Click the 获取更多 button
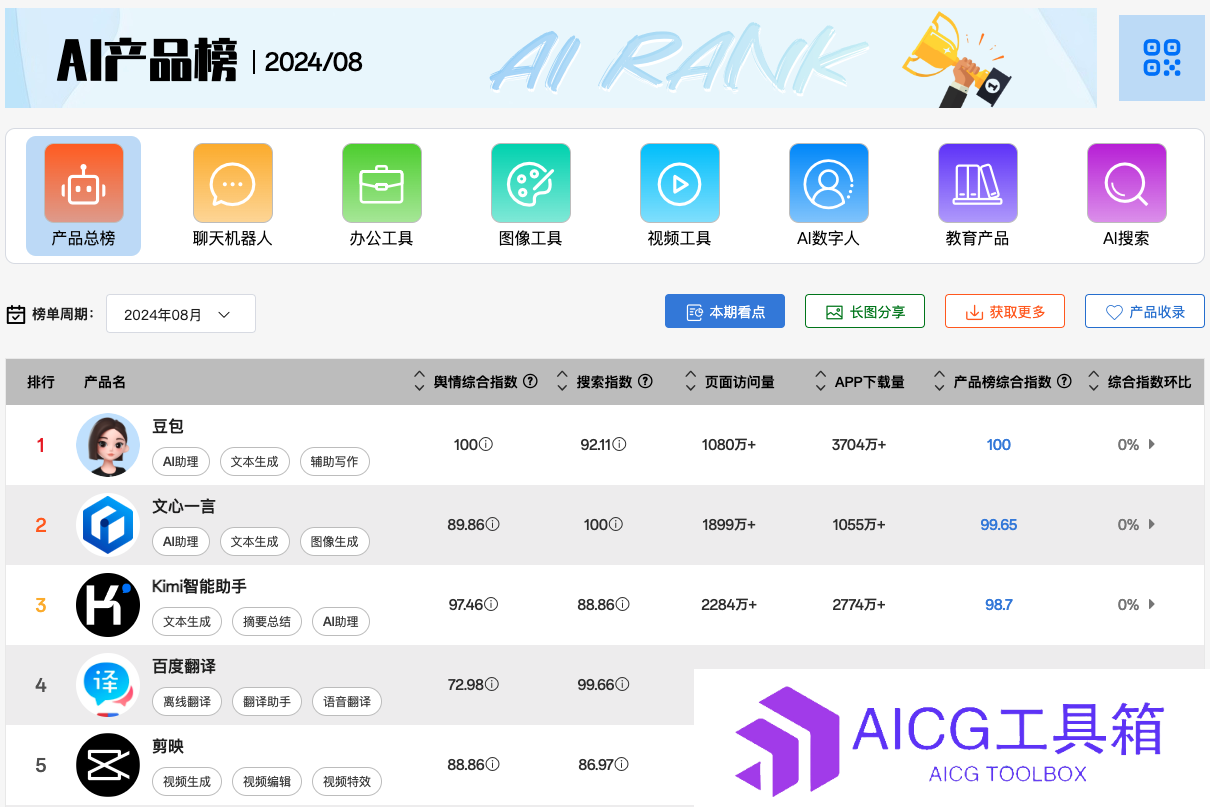 tap(1005, 311)
